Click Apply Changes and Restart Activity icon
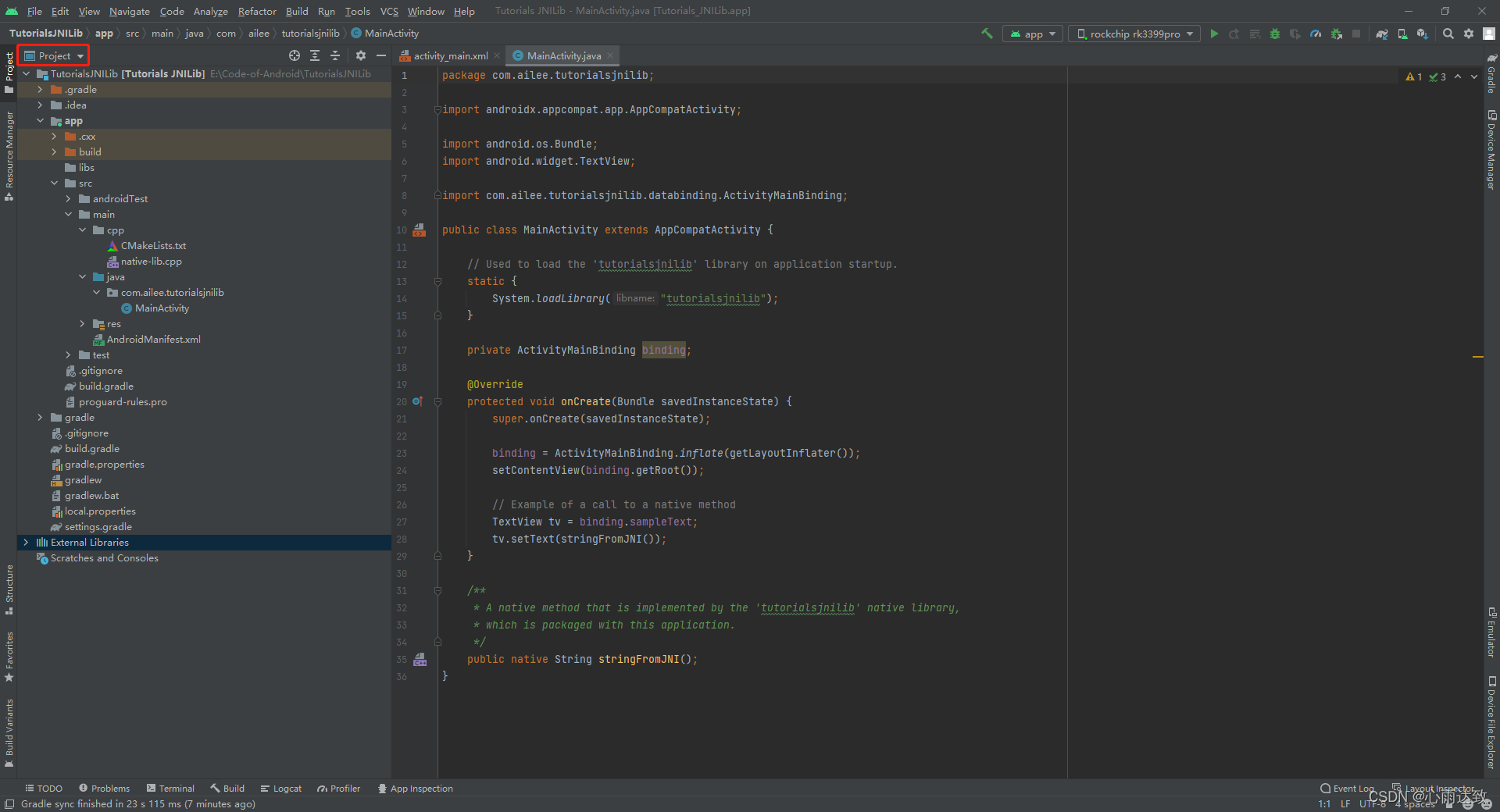The width and height of the screenshot is (1500, 812). click(1234, 34)
